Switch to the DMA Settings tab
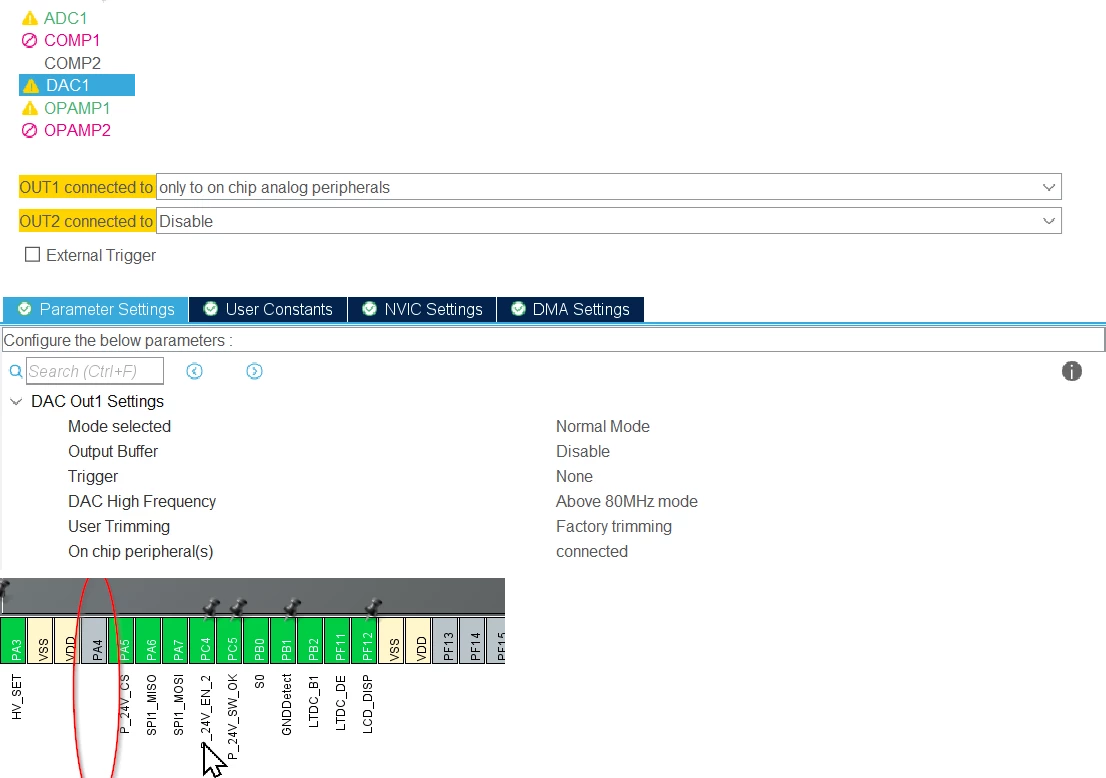The image size is (1106, 778). click(x=570, y=309)
